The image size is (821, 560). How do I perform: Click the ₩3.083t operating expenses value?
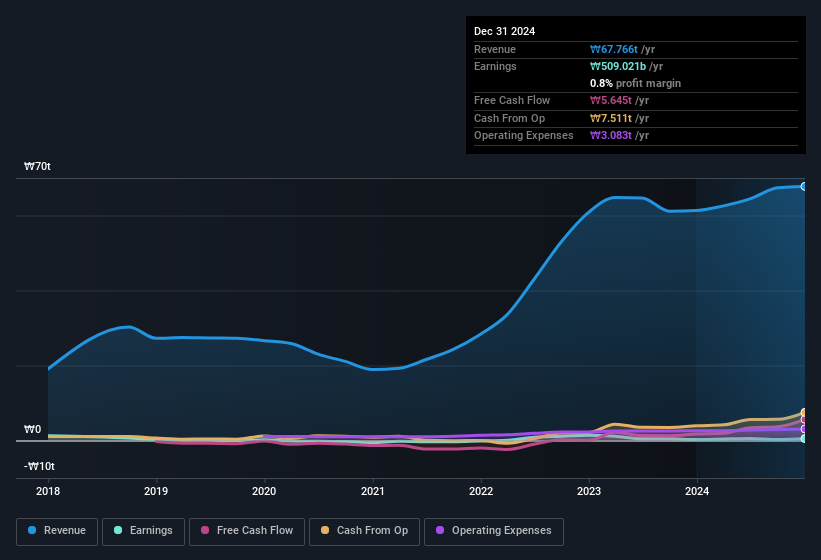[x=611, y=135]
